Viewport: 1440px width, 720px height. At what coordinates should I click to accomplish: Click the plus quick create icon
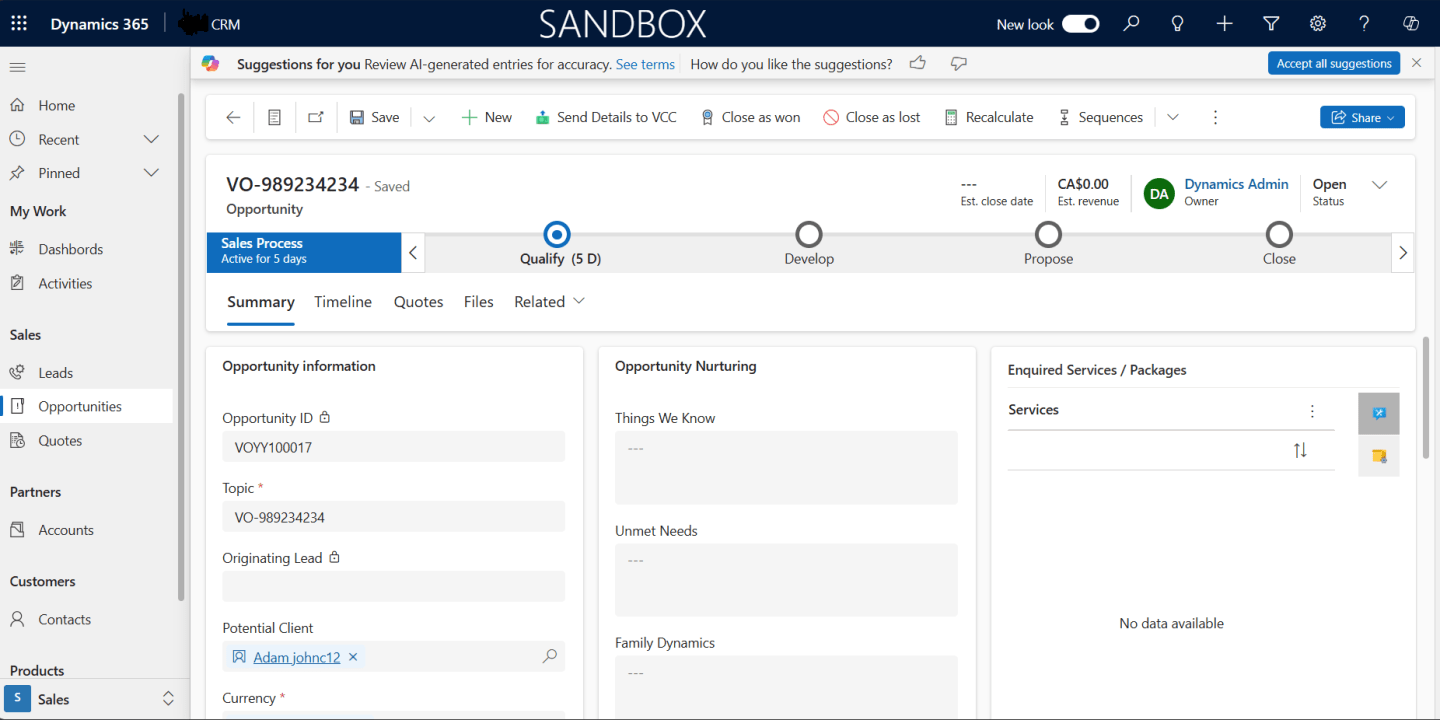click(1224, 24)
